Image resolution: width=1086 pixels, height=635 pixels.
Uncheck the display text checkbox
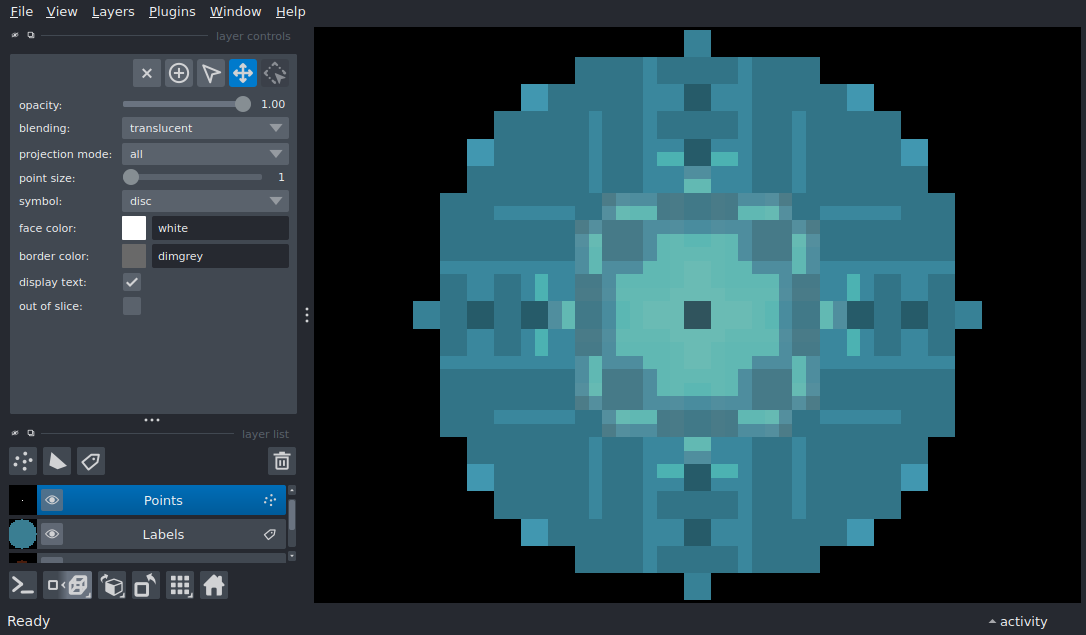(x=132, y=282)
